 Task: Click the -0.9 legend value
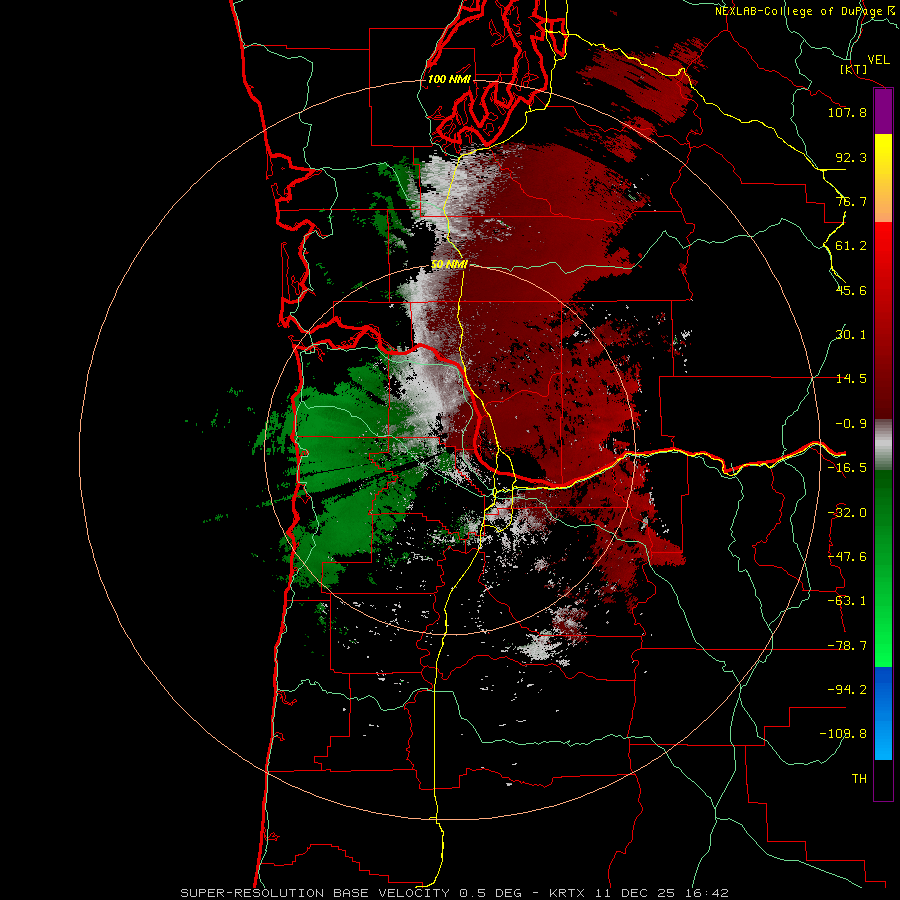(x=851, y=424)
